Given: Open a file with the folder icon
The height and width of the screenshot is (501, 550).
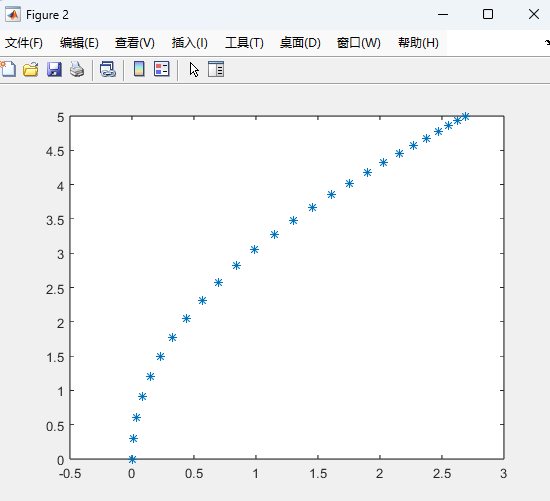Looking at the screenshot, I should (x=31, y=69).
